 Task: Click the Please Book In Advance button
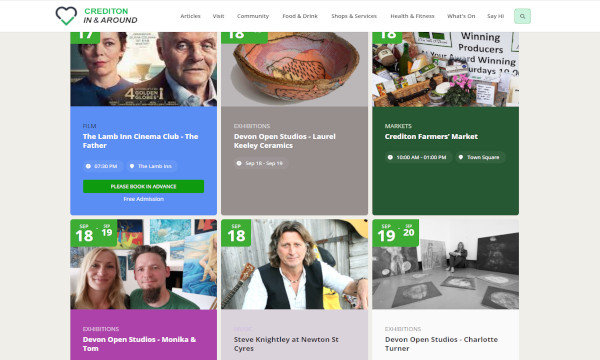coord(143,186)
